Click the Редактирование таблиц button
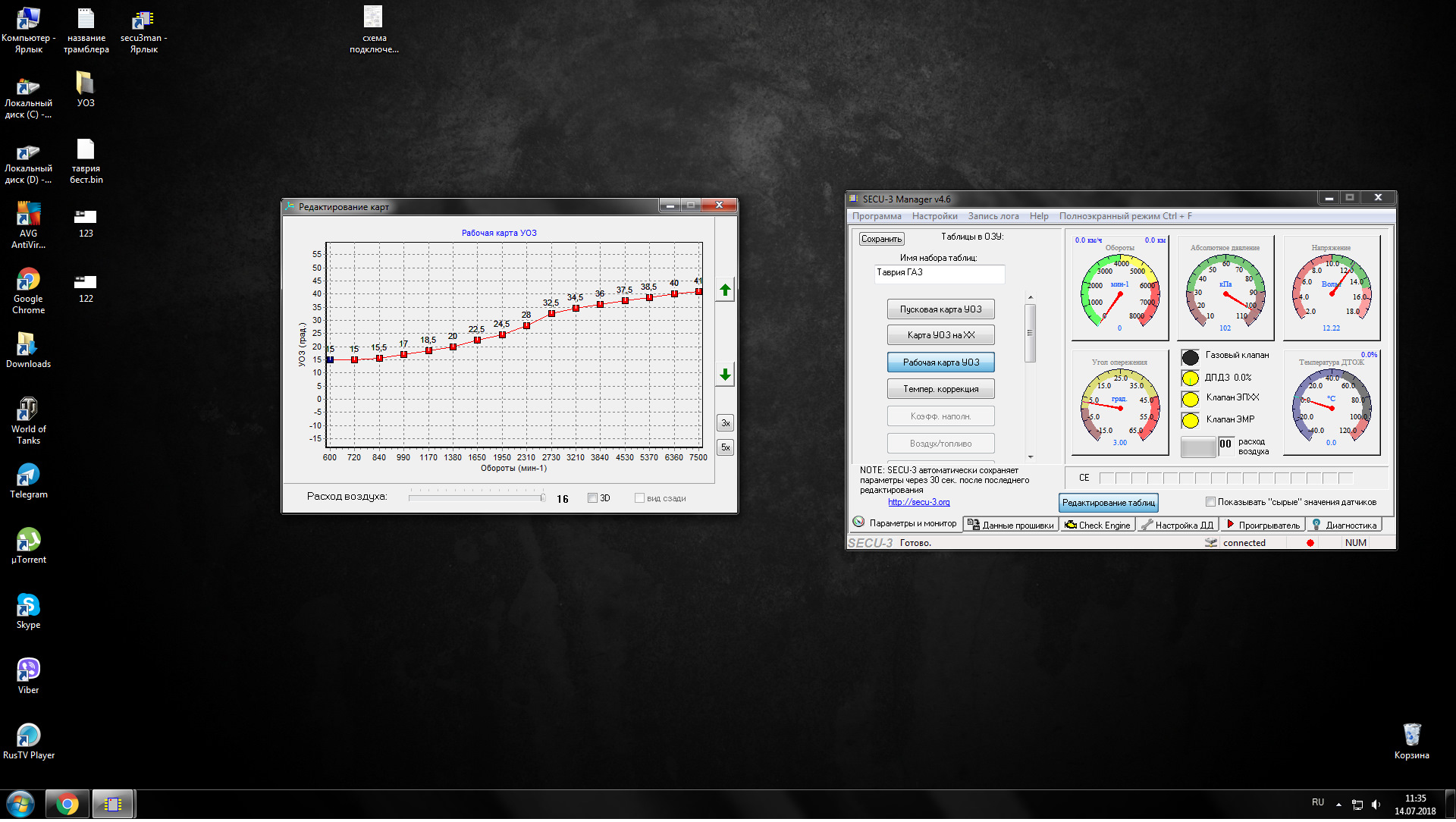This screenshot has width=1456, height=822. [1108, 503]
